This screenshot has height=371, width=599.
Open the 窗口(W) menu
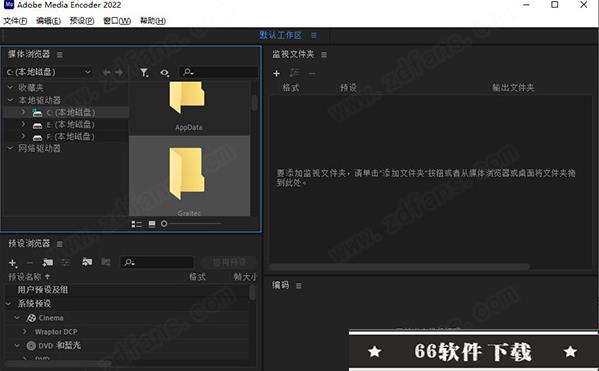point(117,21)
